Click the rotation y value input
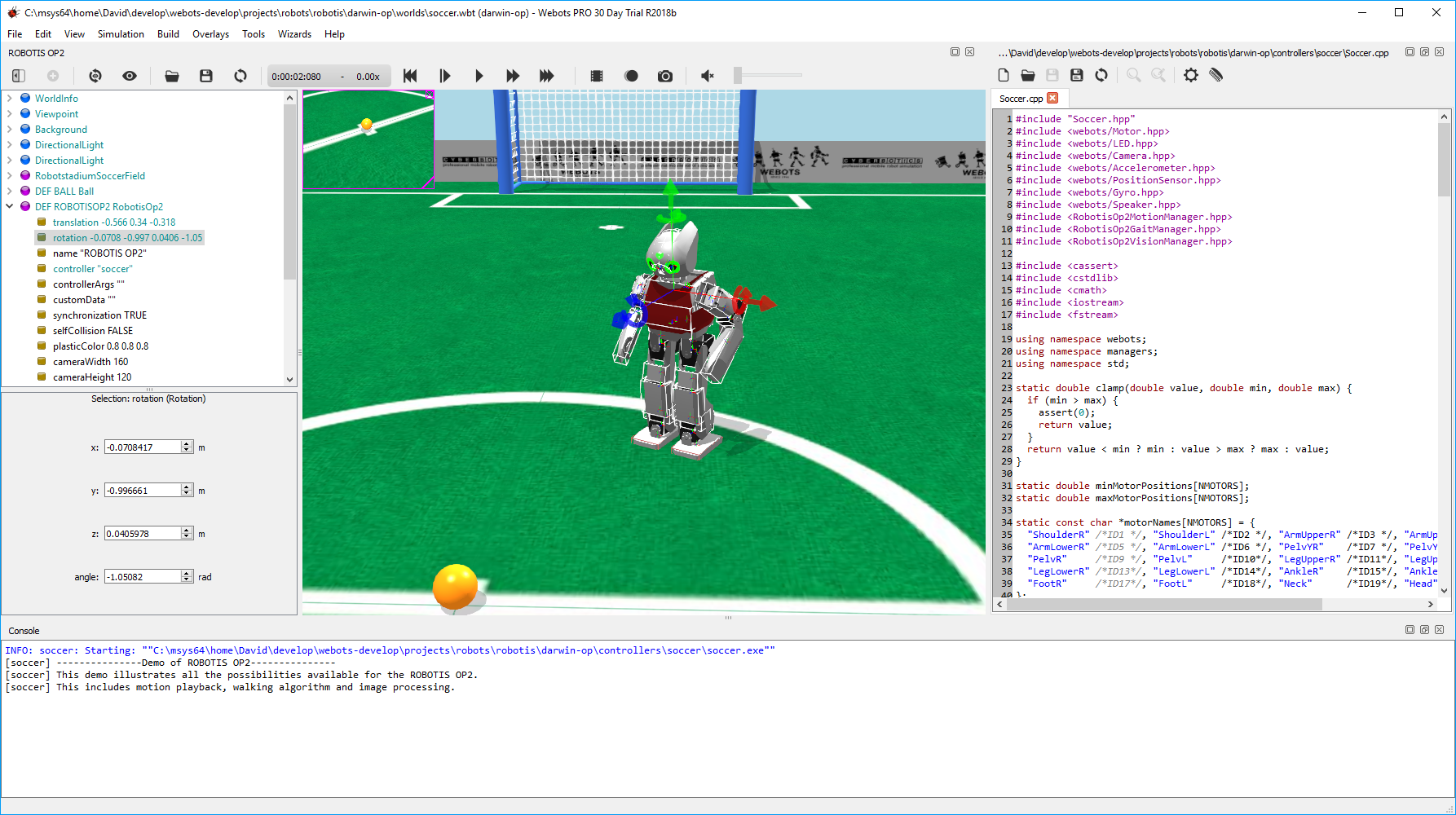Screen dimensions: 1456x815 point(143,490)
